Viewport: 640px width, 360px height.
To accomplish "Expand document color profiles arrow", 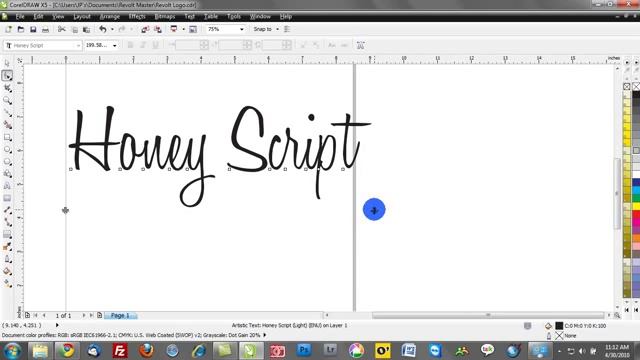I will point(265,335).
